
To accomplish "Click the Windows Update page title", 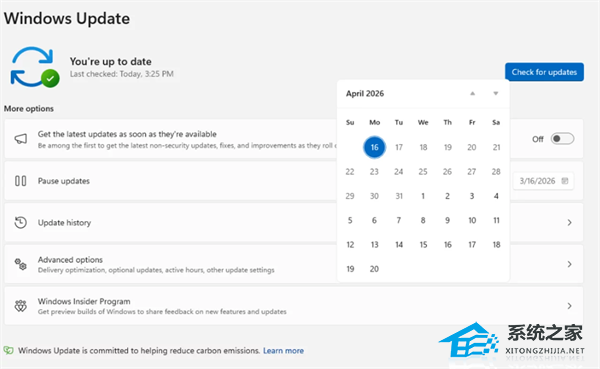I will [x=67, y=18].
